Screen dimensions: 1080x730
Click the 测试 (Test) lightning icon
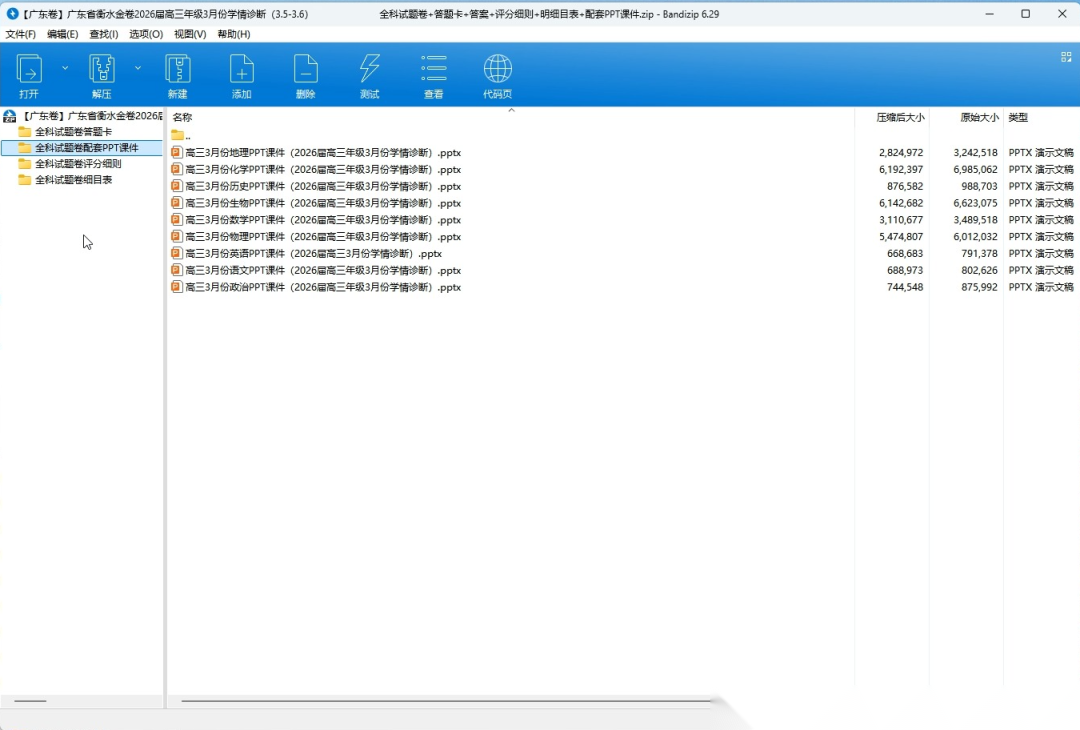[x=370, y=70]
